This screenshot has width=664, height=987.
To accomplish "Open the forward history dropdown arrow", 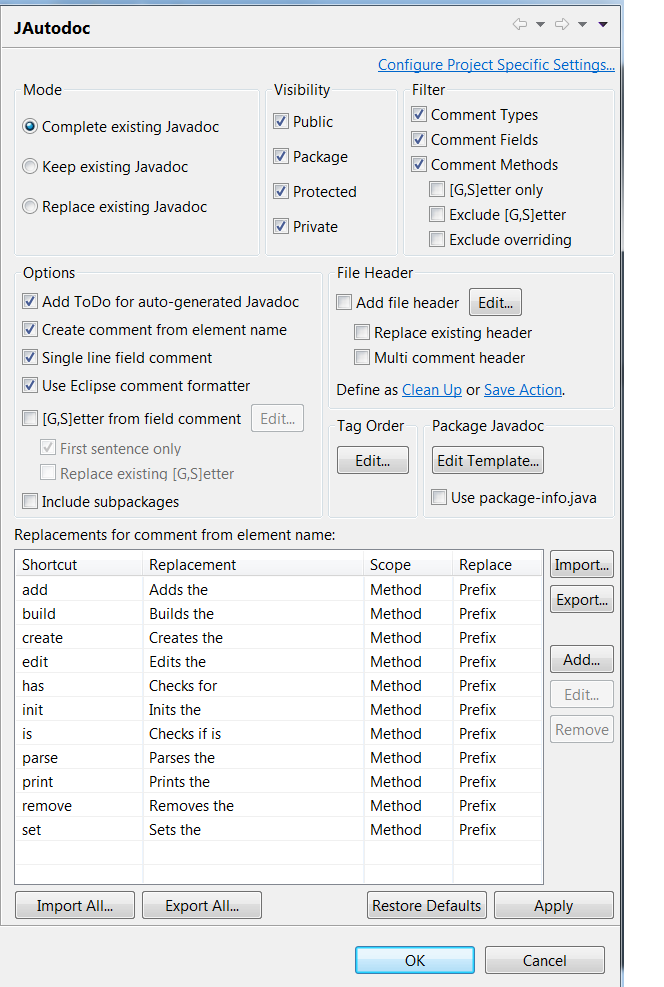I will click(582, 25).
